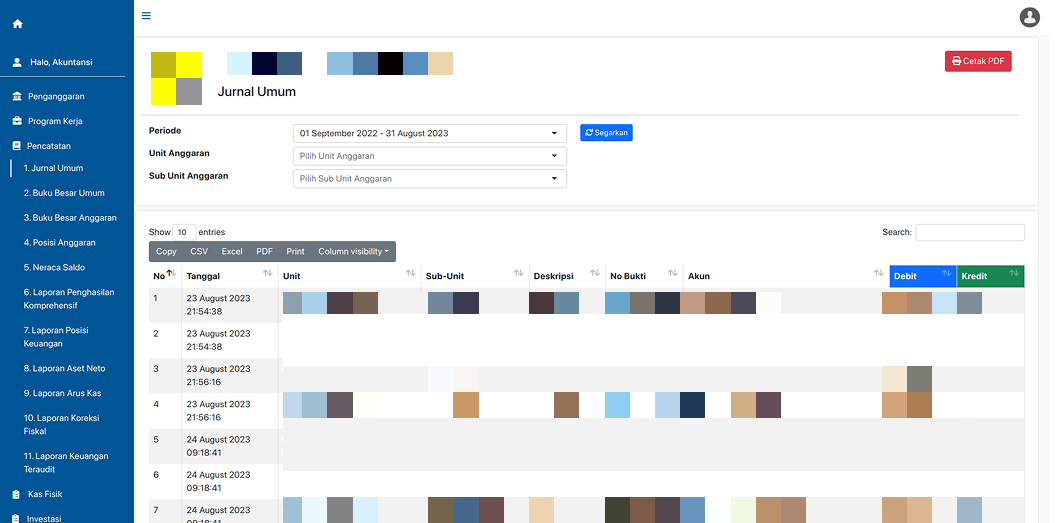Click the home icon in sidebar
Image resolution: width=1058 pixels, height=523 pixels.
(18, 24)
